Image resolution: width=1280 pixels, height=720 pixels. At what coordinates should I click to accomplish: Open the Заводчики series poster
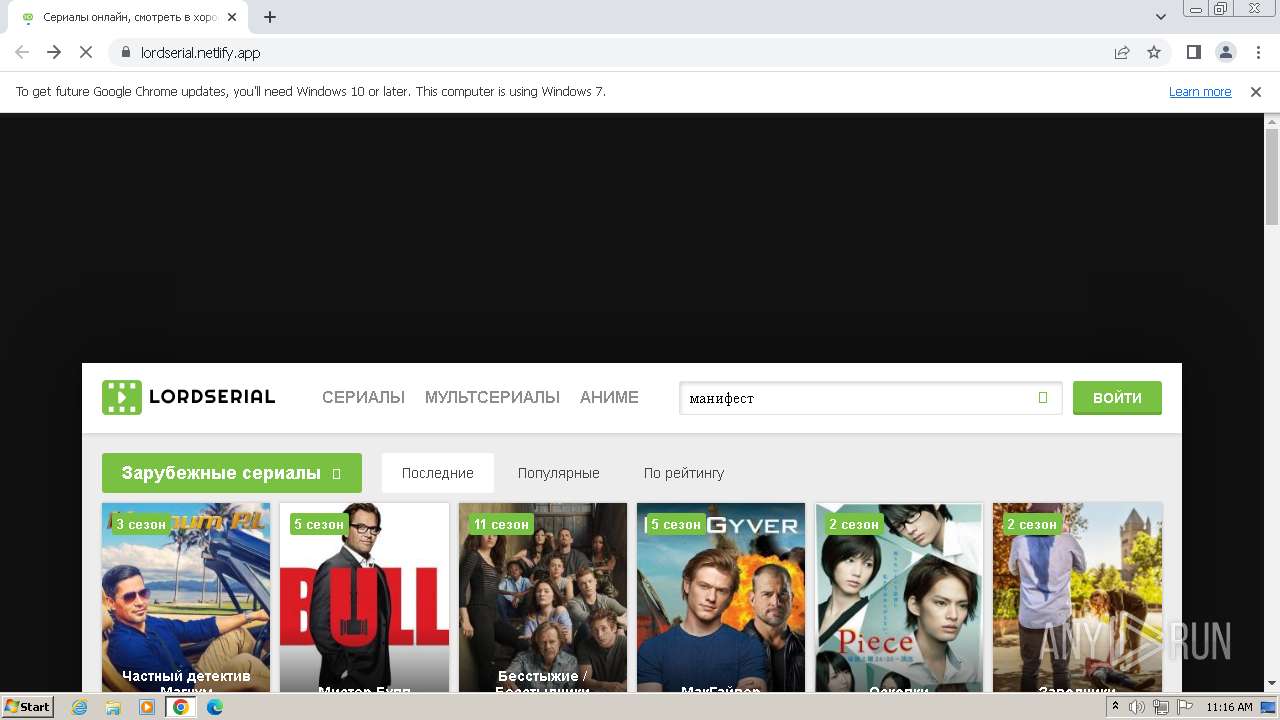(1078, 598)
